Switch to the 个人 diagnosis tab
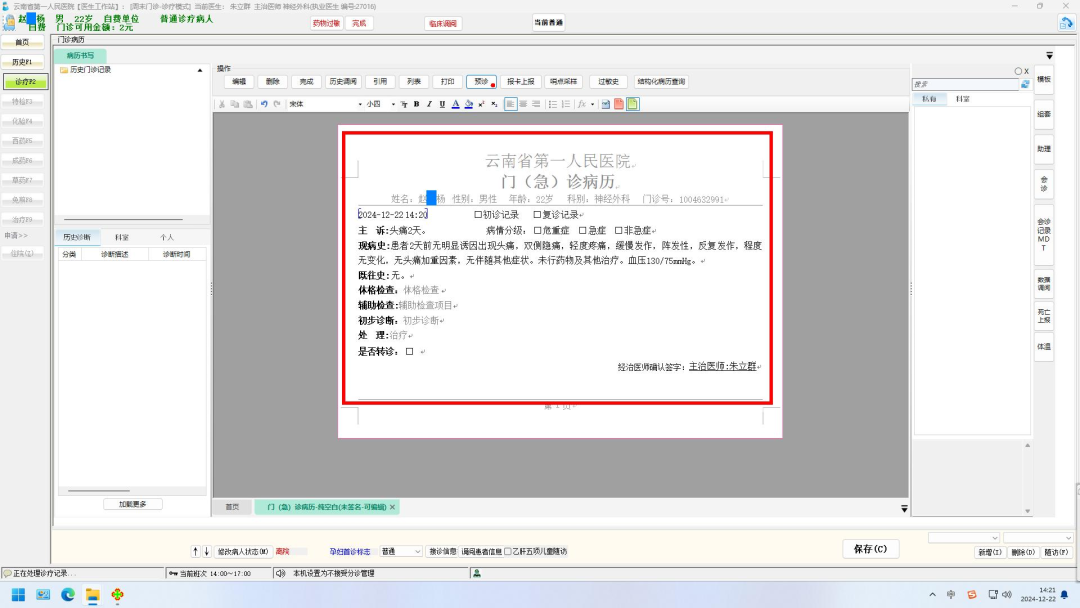The width and height of the screenshot is (1080, 608). click(x=167, y=237)
